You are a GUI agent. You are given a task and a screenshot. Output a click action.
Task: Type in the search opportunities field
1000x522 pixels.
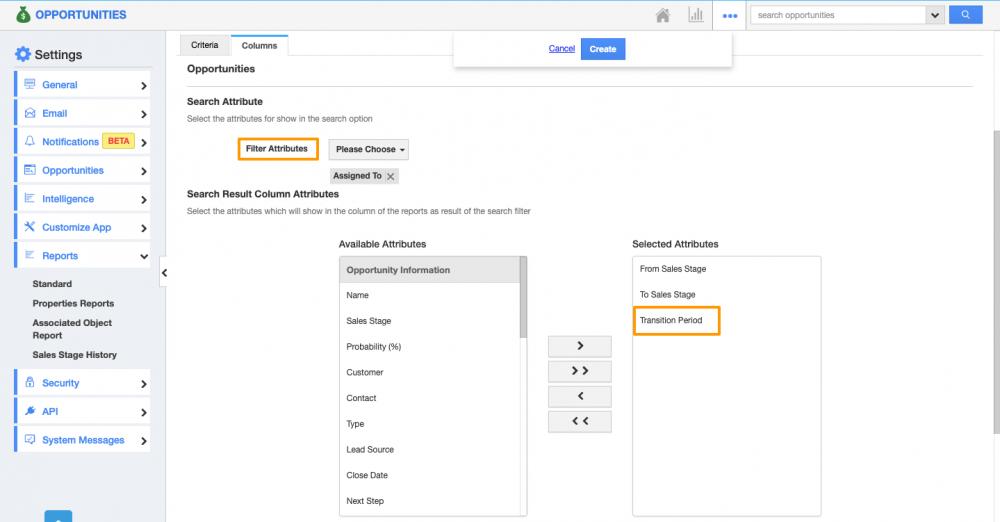coord(837,15)
